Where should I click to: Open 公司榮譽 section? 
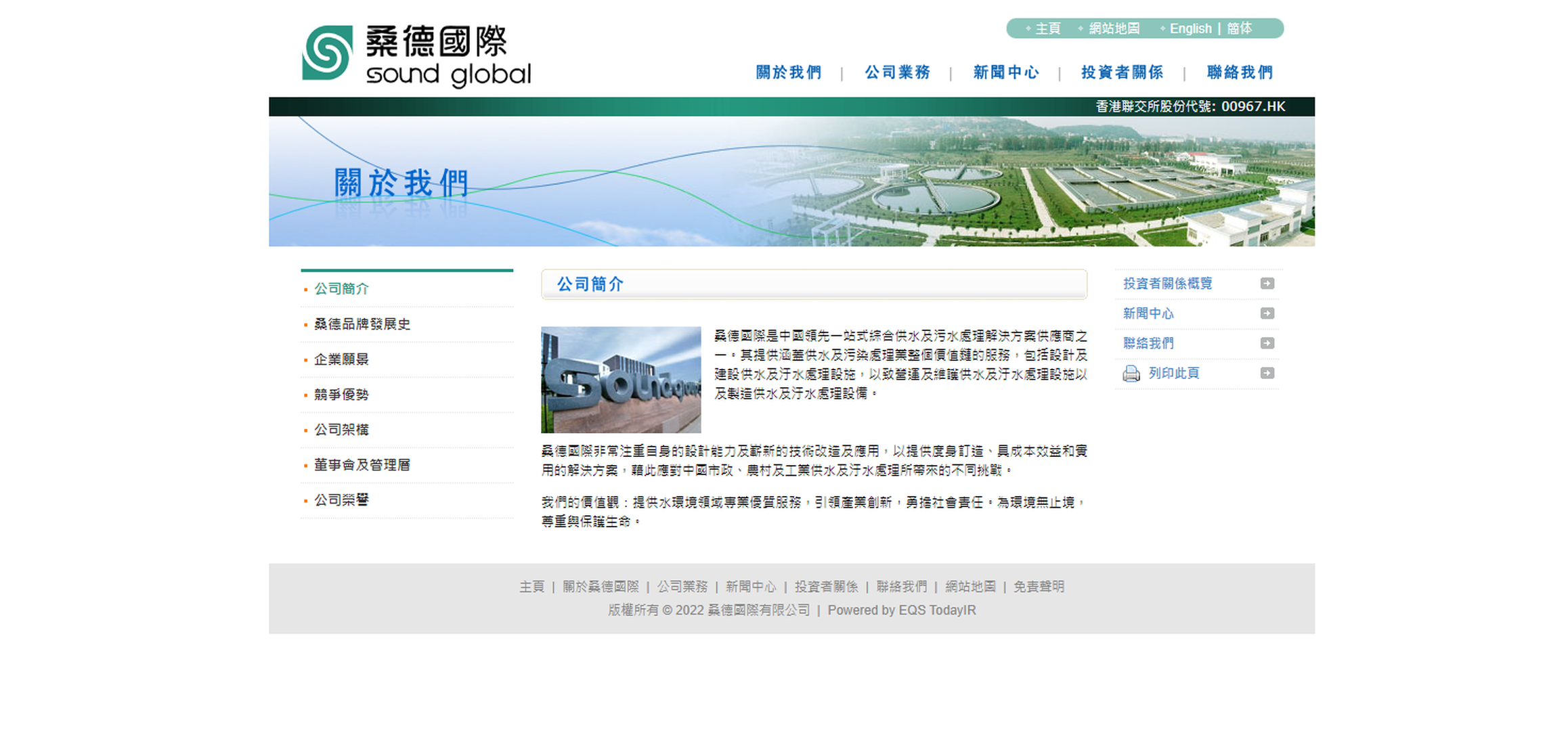pos(341,500)
